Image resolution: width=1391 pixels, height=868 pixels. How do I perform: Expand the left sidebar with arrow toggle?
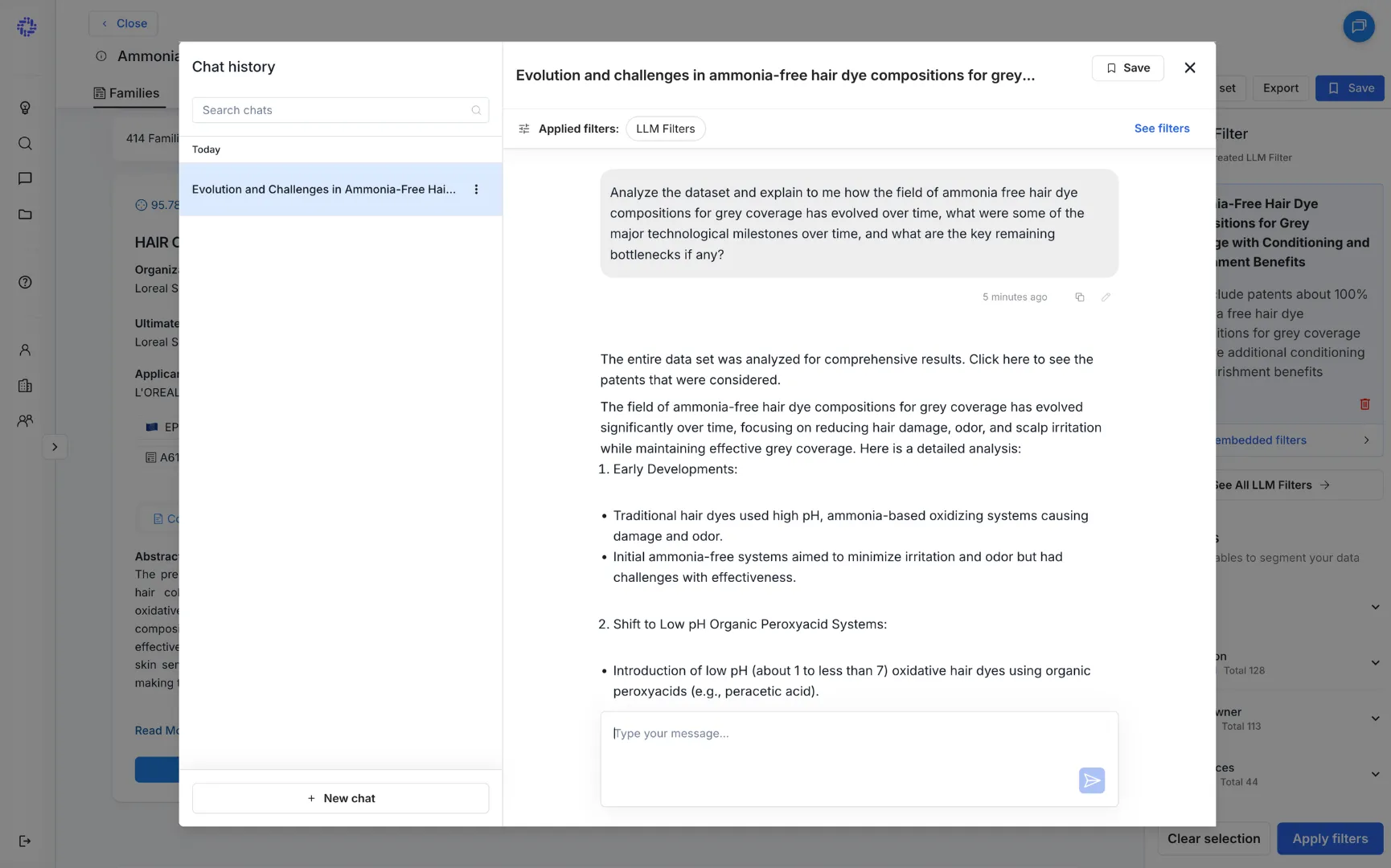tap(55, 447)
